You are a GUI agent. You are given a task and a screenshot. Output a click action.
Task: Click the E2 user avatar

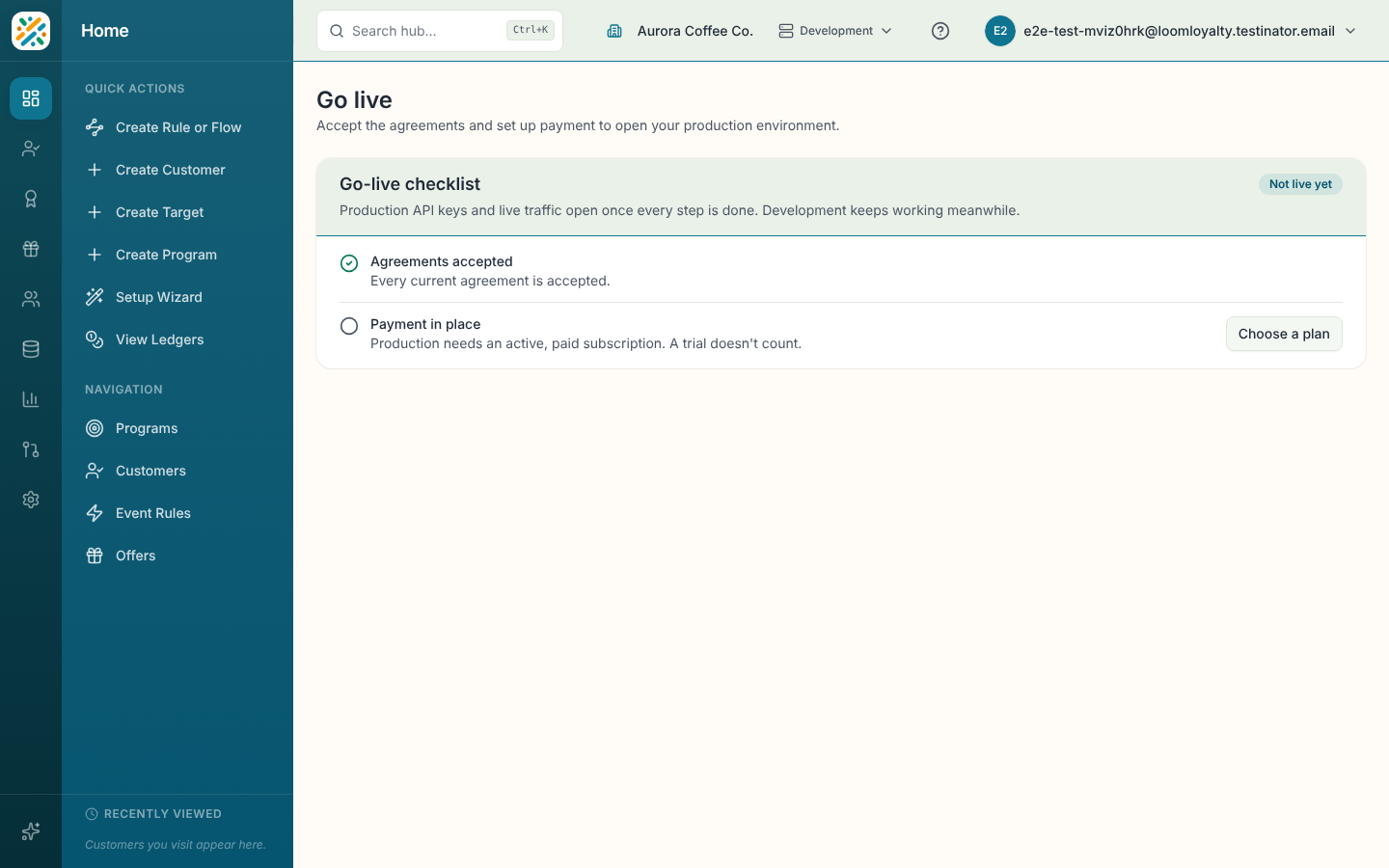click(x=1000, y=31)
